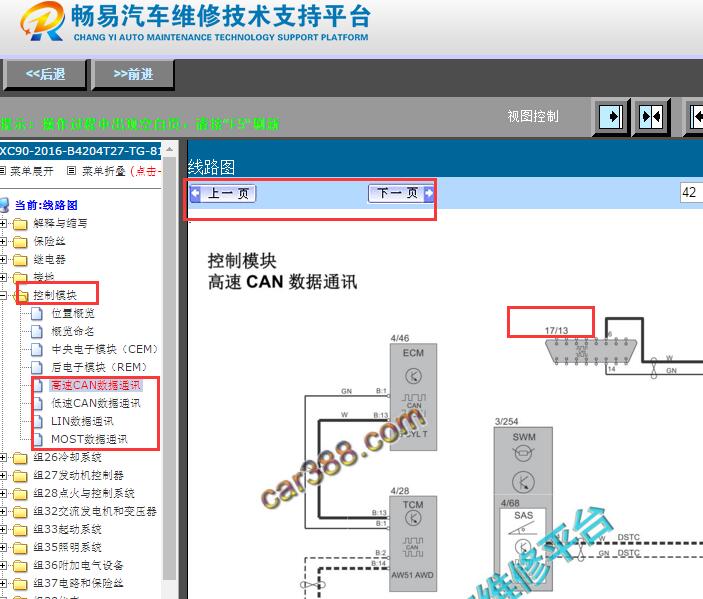Open LIN数据通讯 diagram
This screenshot has width=703, height=599.
tap(82, 421)
